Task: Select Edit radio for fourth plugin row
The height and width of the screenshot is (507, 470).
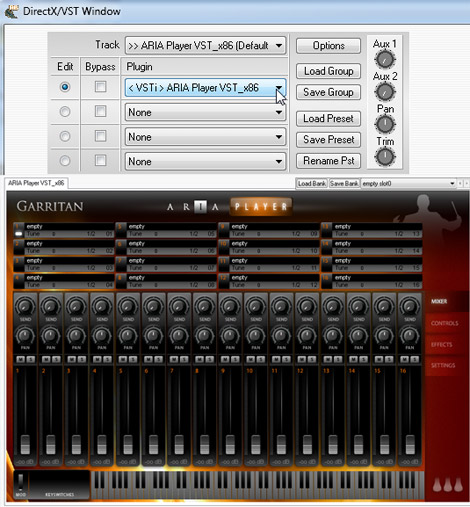Action: click(65, 161)
